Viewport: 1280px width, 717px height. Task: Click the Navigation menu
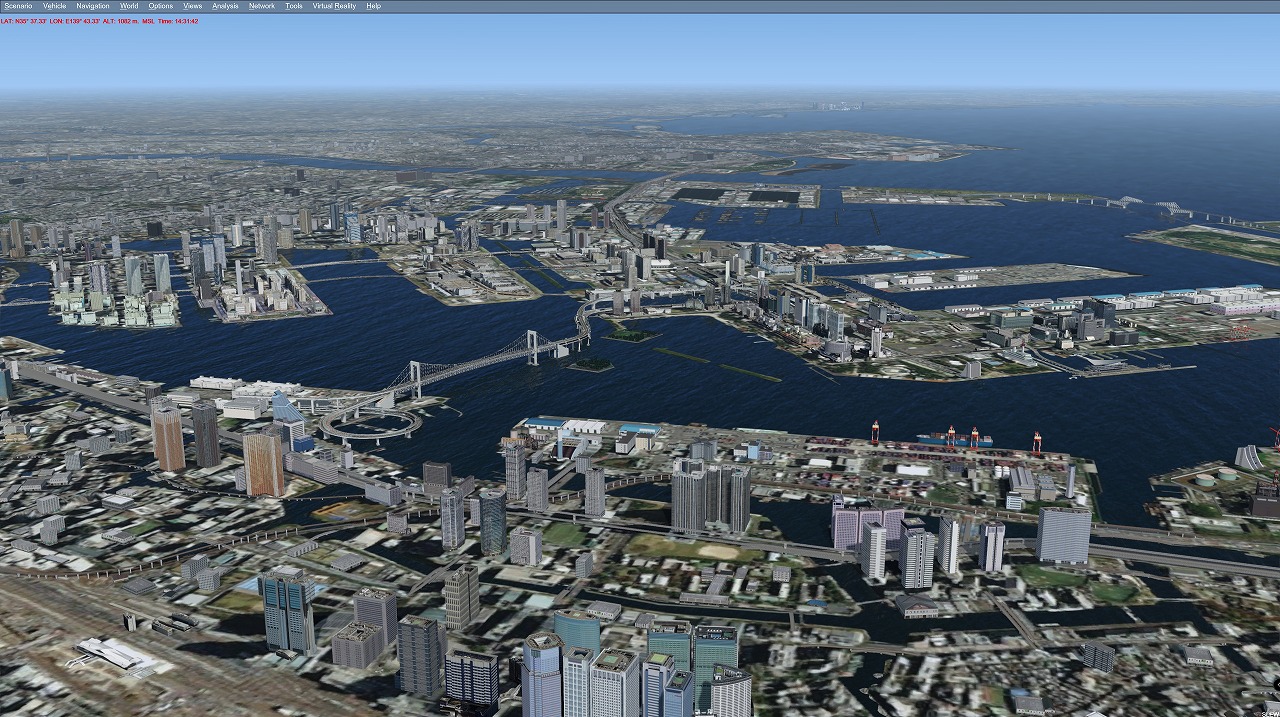pyautogui.click(x=93, y=6)
